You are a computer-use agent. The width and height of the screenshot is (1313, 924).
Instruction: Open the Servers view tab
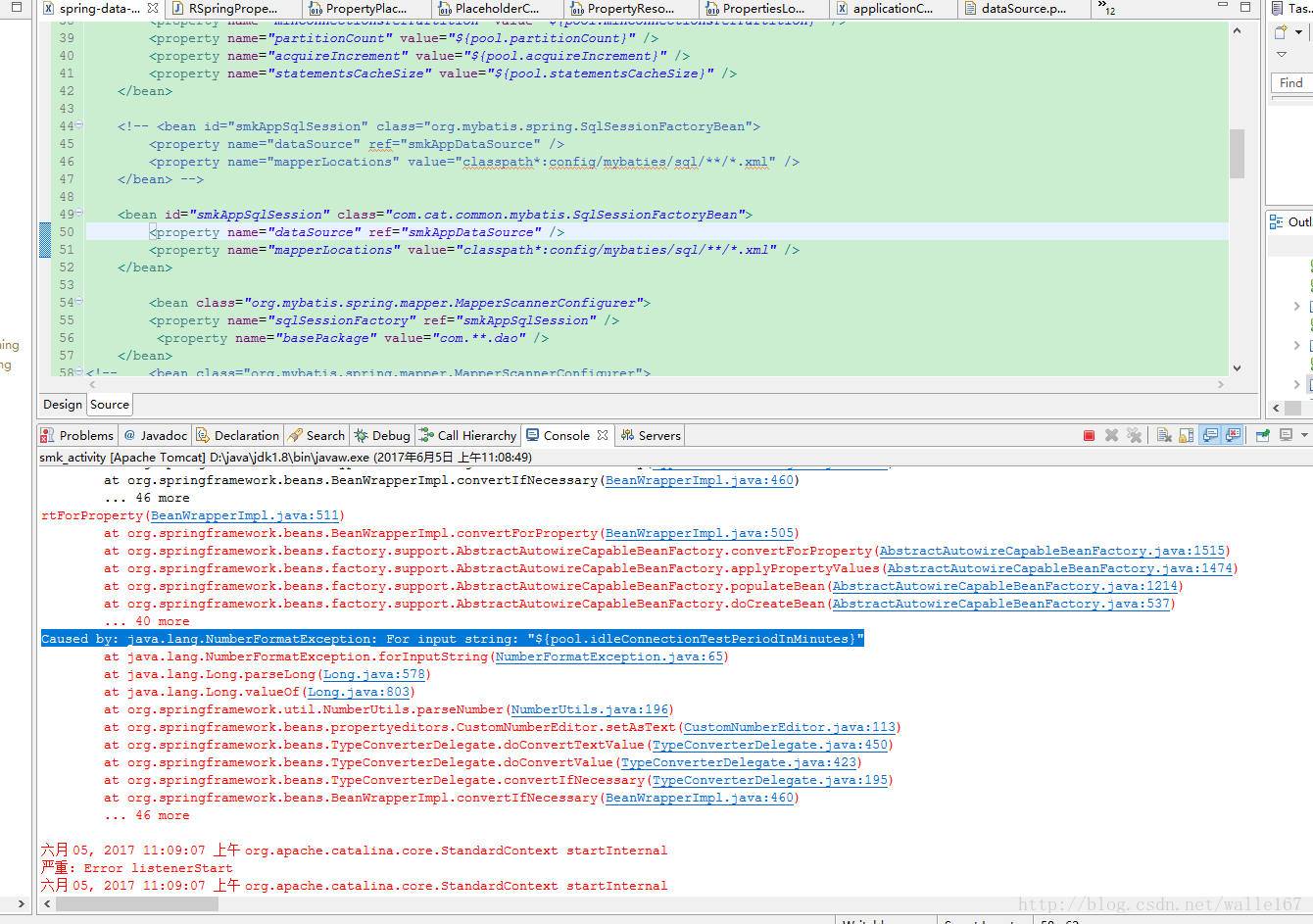click(651, 435)
